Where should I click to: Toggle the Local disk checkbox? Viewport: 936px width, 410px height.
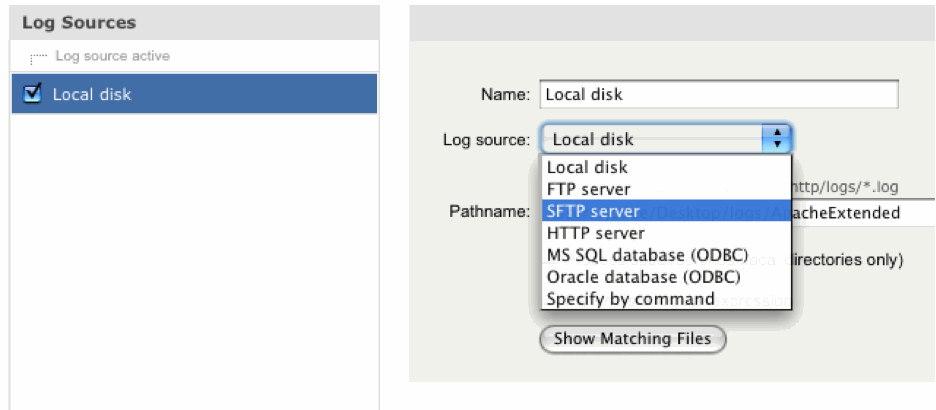[33, 94]
